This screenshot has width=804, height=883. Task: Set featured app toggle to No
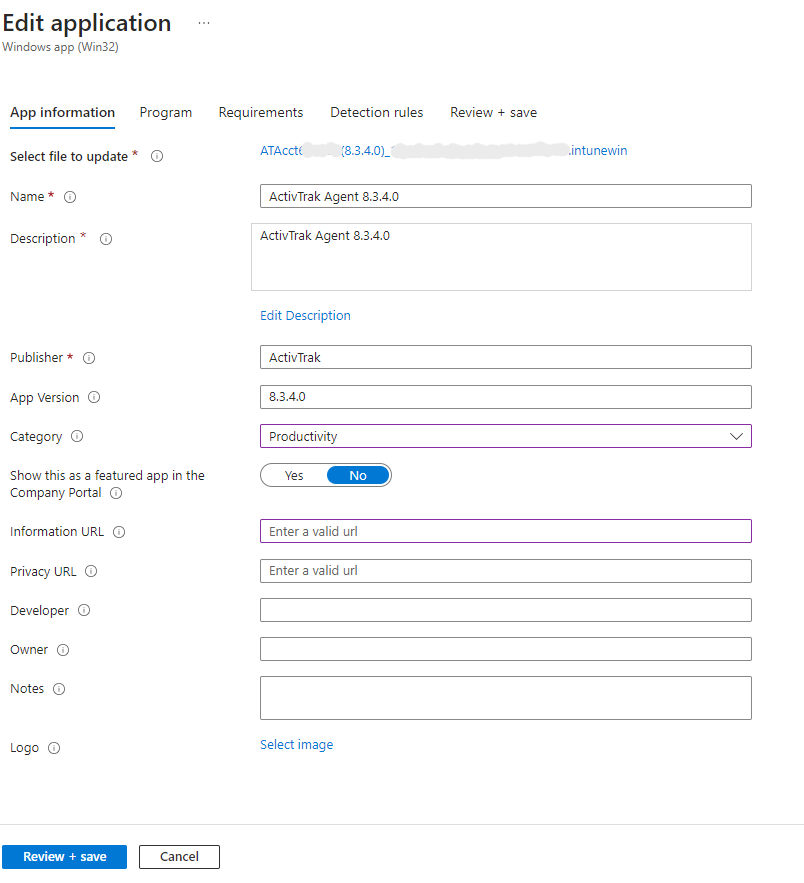click(x=358, y=476)
